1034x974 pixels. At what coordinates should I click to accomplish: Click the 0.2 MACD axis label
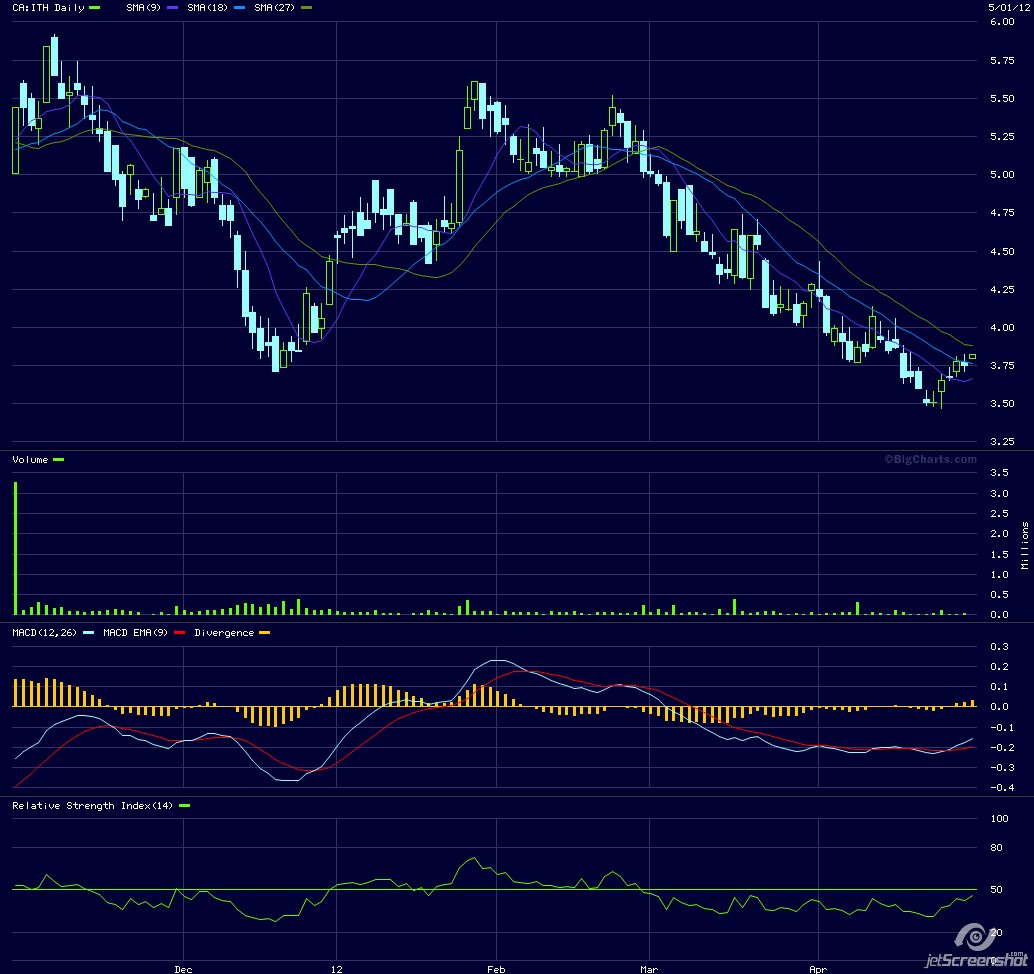[1000, 667]
